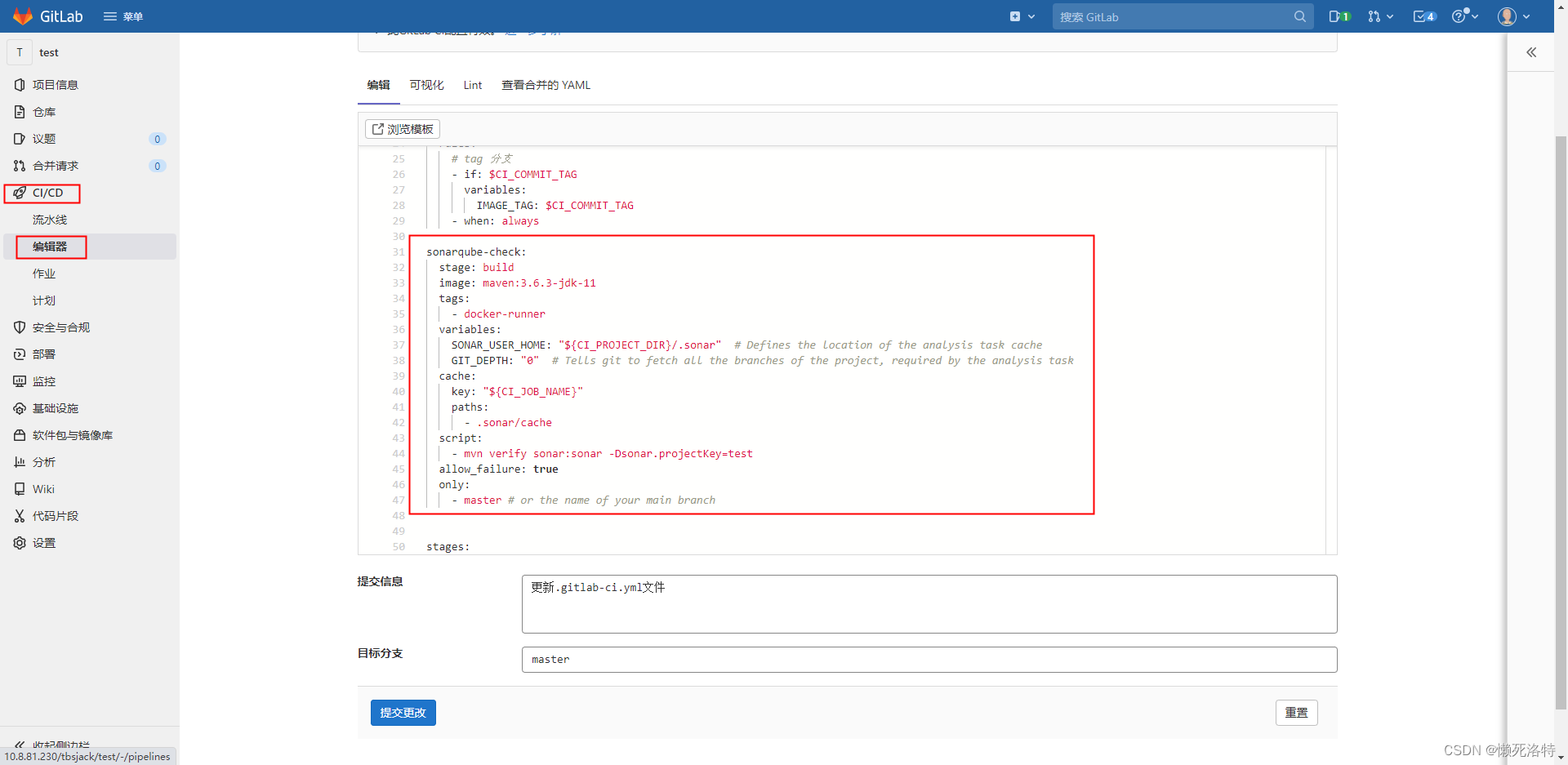Open the merge requests dropdown in the top bar

point(1380,16)
